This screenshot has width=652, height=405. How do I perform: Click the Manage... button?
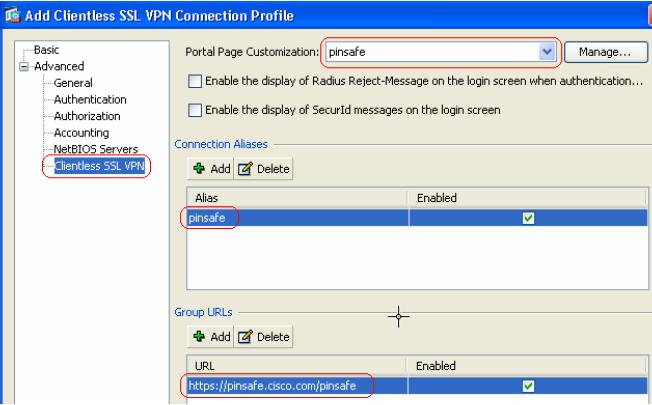(606, 52)
